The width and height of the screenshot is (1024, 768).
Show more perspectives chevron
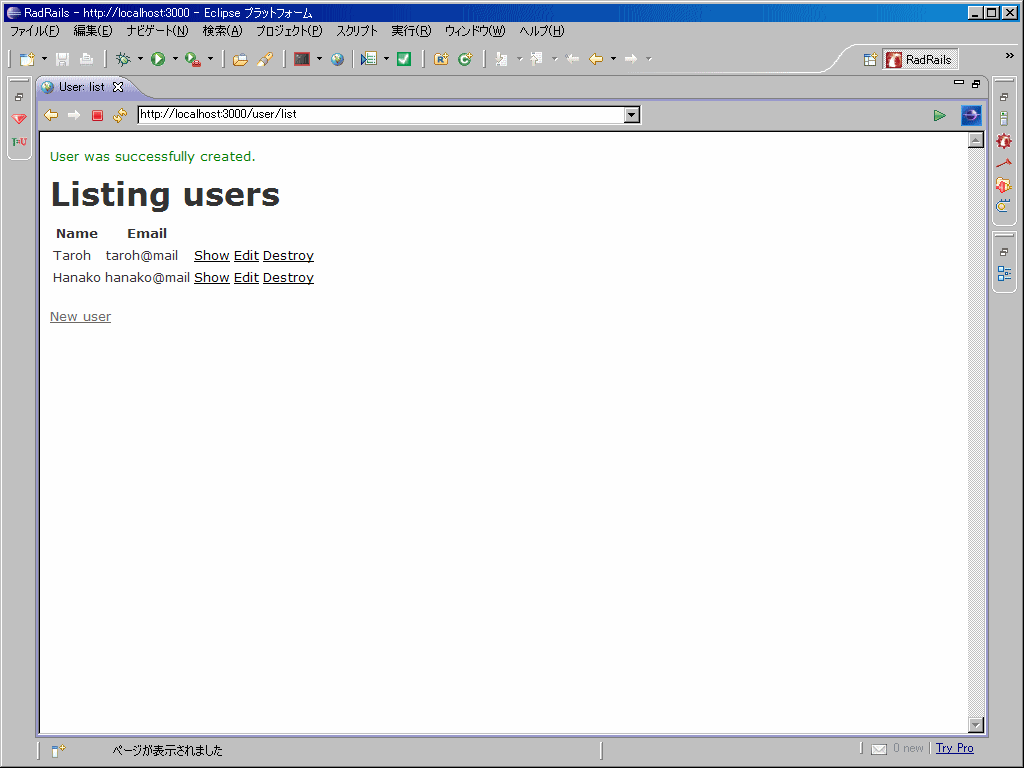tap(1009, 56)
